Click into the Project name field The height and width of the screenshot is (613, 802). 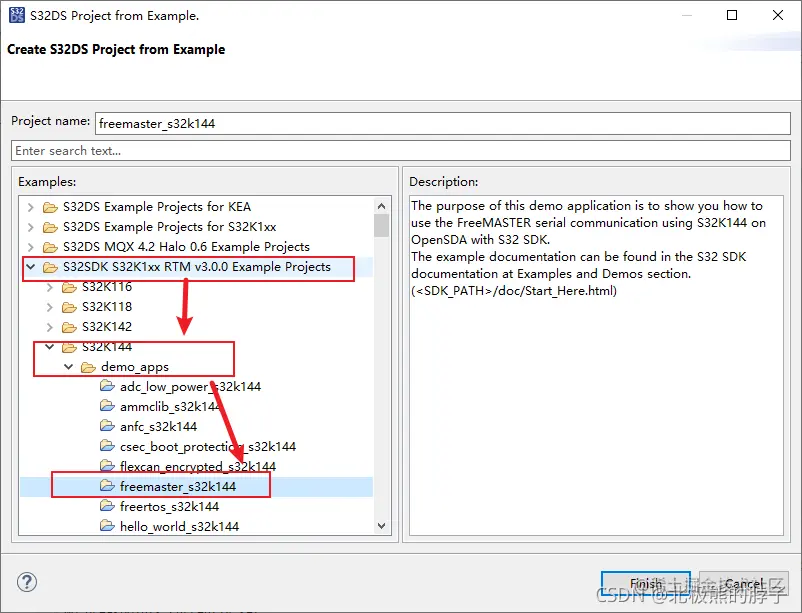(442, 123)
